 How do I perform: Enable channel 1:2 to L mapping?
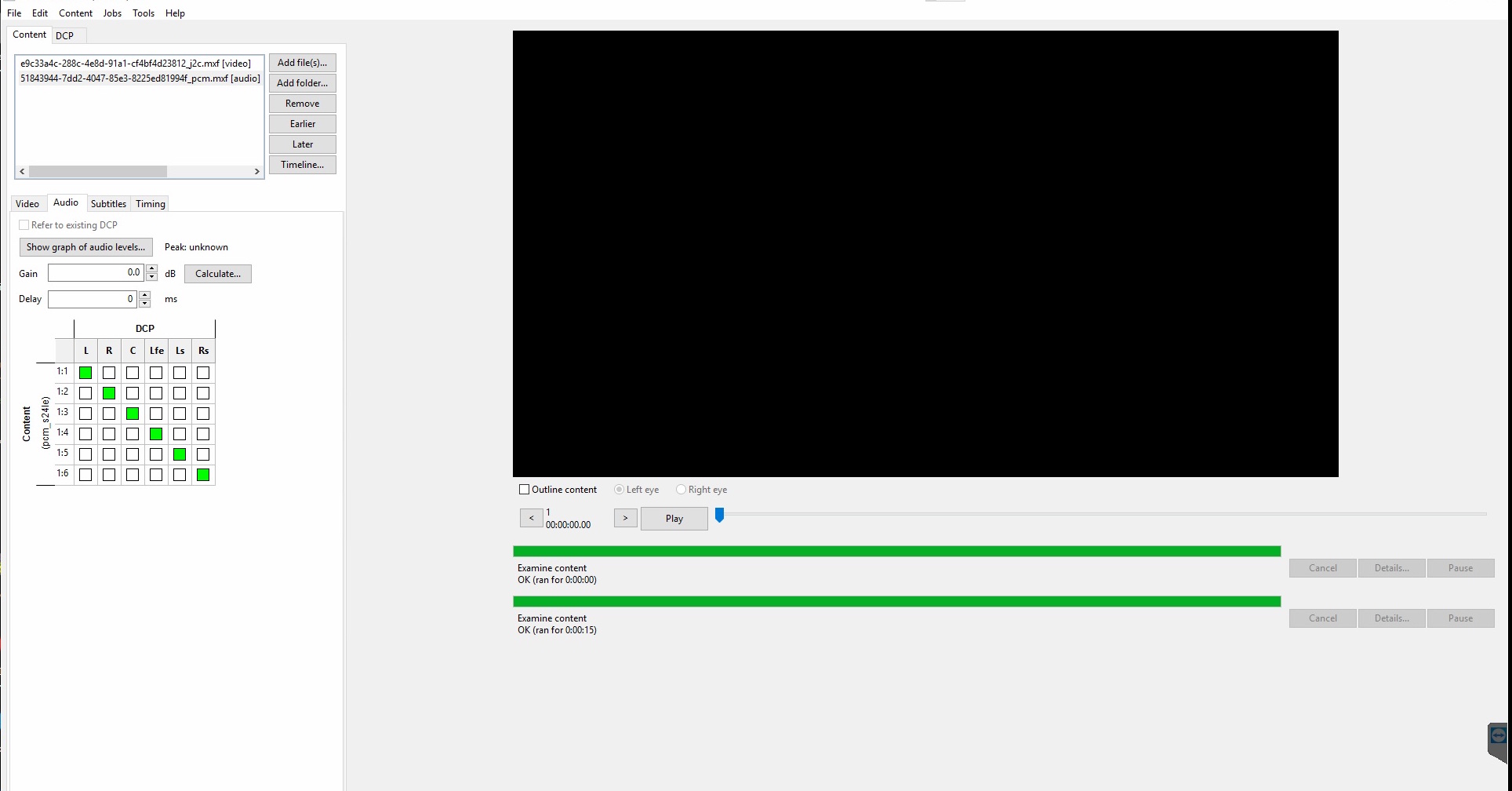click(x=85, y=393)
